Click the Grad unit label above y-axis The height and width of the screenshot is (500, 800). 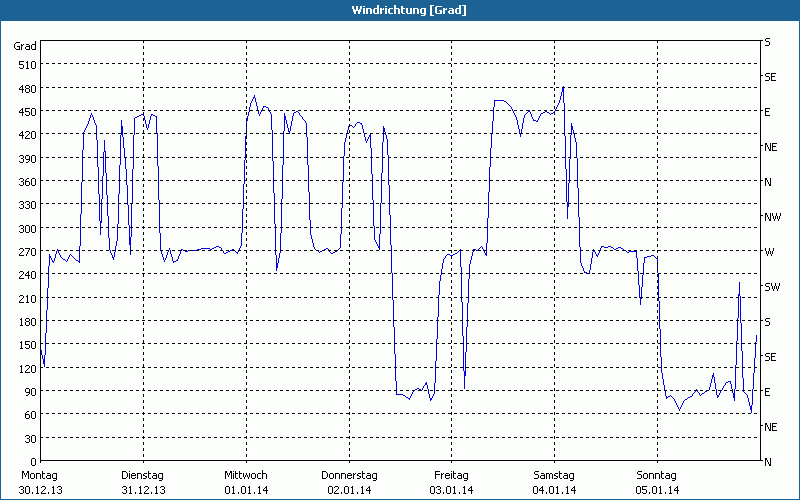pos(25,46)
